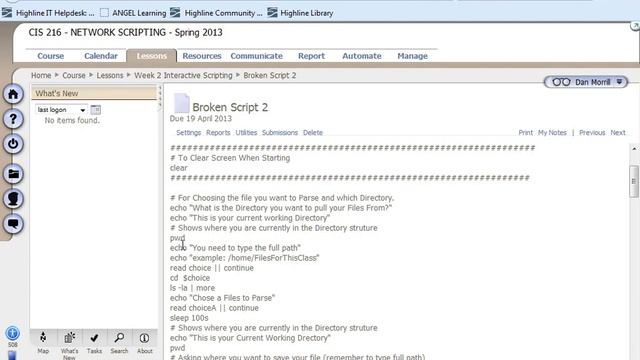The width and height of the screenshot is (640, 360).
Task: Click the "No items found." text
Action: (x=72, y=120)
